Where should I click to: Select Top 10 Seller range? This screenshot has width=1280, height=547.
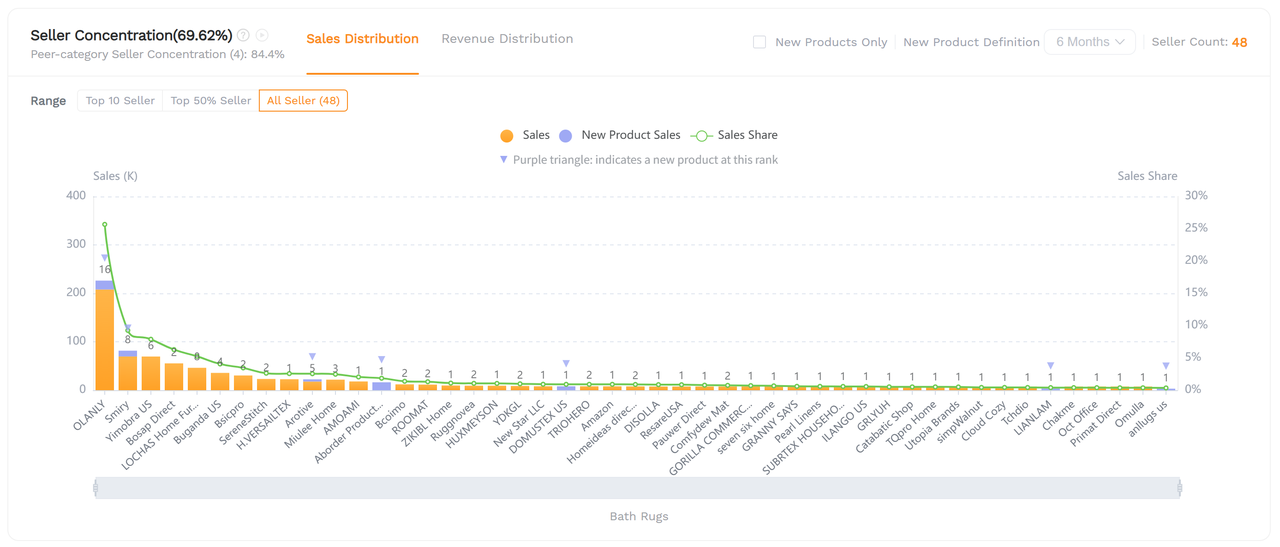(x=120, y=101)
